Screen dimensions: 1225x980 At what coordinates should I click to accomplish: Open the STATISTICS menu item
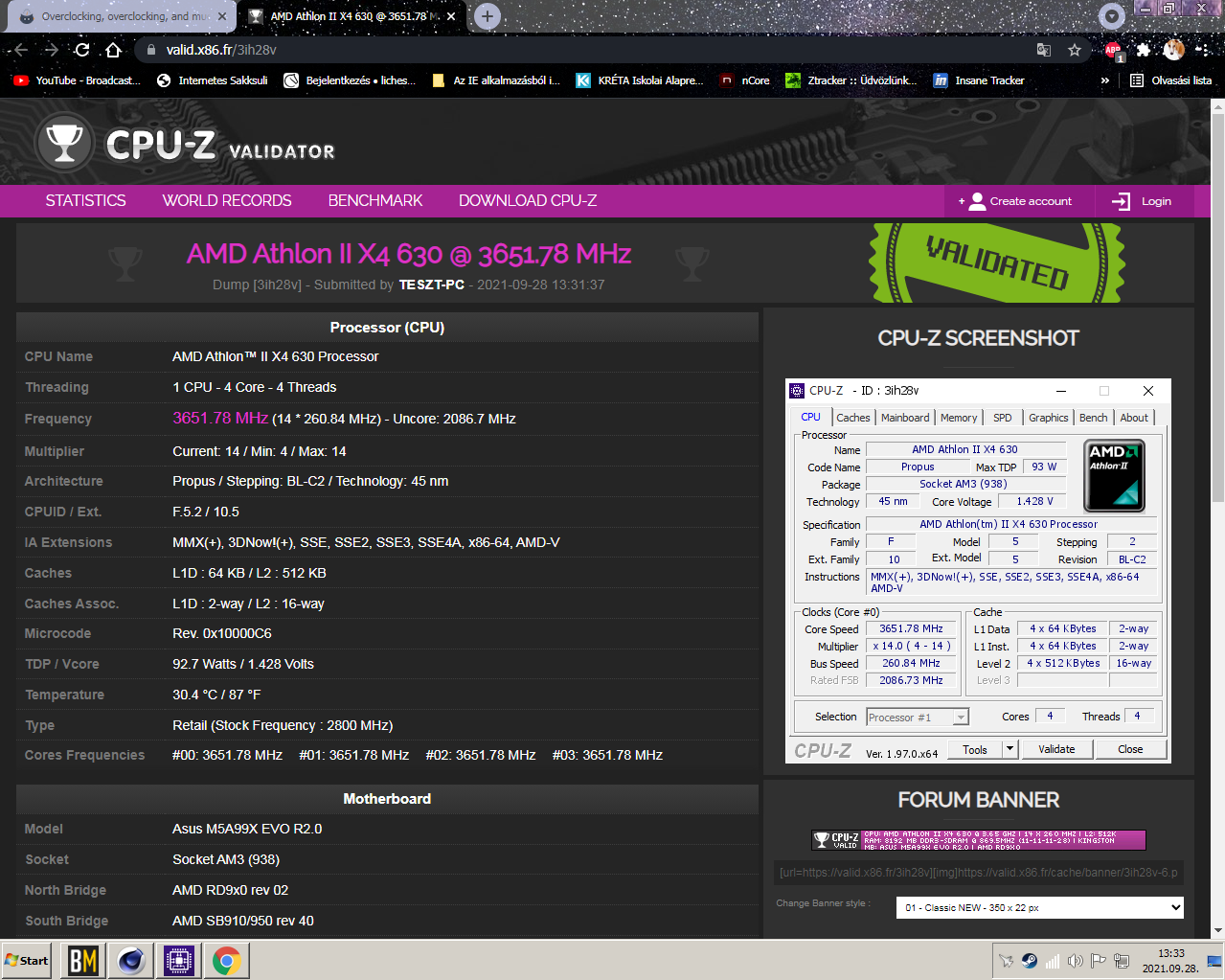pos(85,200)
